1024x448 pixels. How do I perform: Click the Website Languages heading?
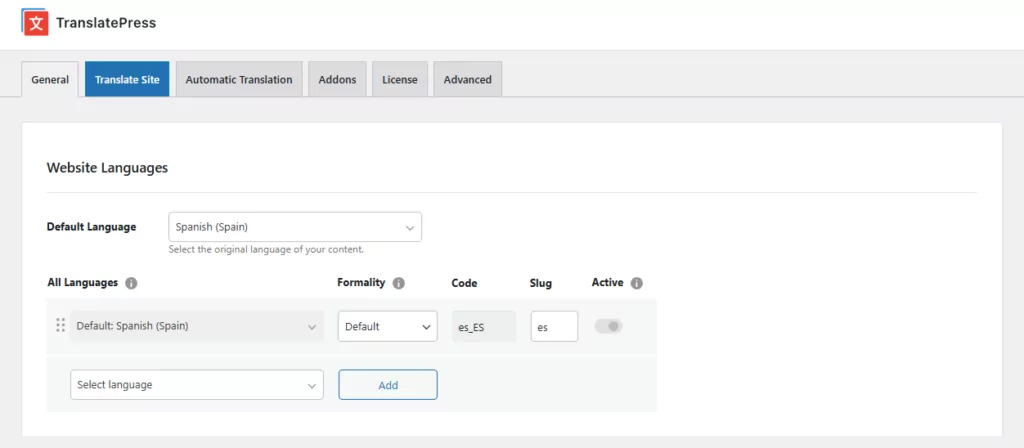pos(107,168)
